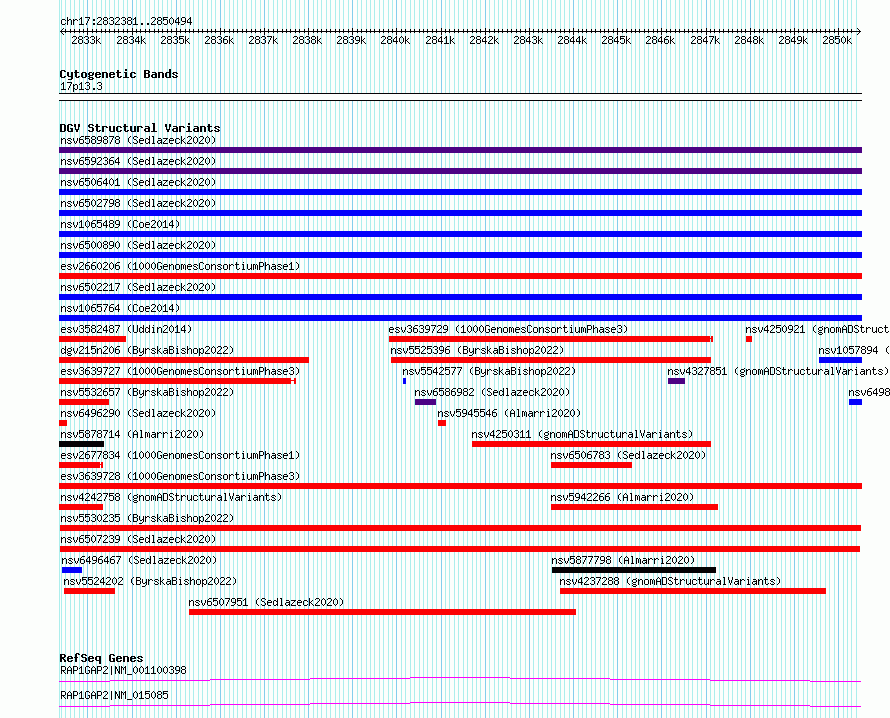Click esv2677834 (1000GenomesConsortiumPhase1) label

(180, 455)
